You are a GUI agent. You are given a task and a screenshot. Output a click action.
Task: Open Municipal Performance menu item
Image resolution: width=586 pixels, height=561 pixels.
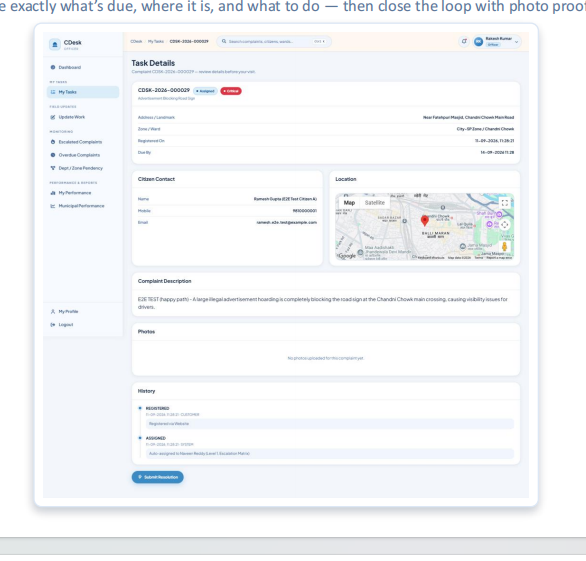[x=83, y=206]
